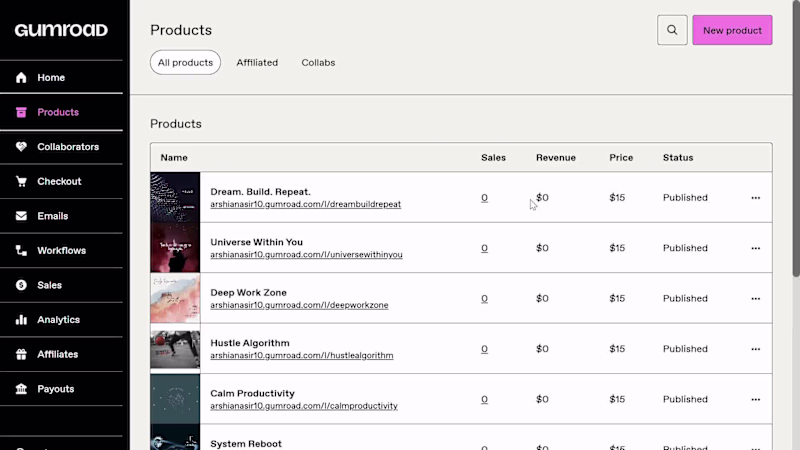Open the deepworkzone product link
The height and width of the screenshot is (450, 800).
click(x=299, y=305)
